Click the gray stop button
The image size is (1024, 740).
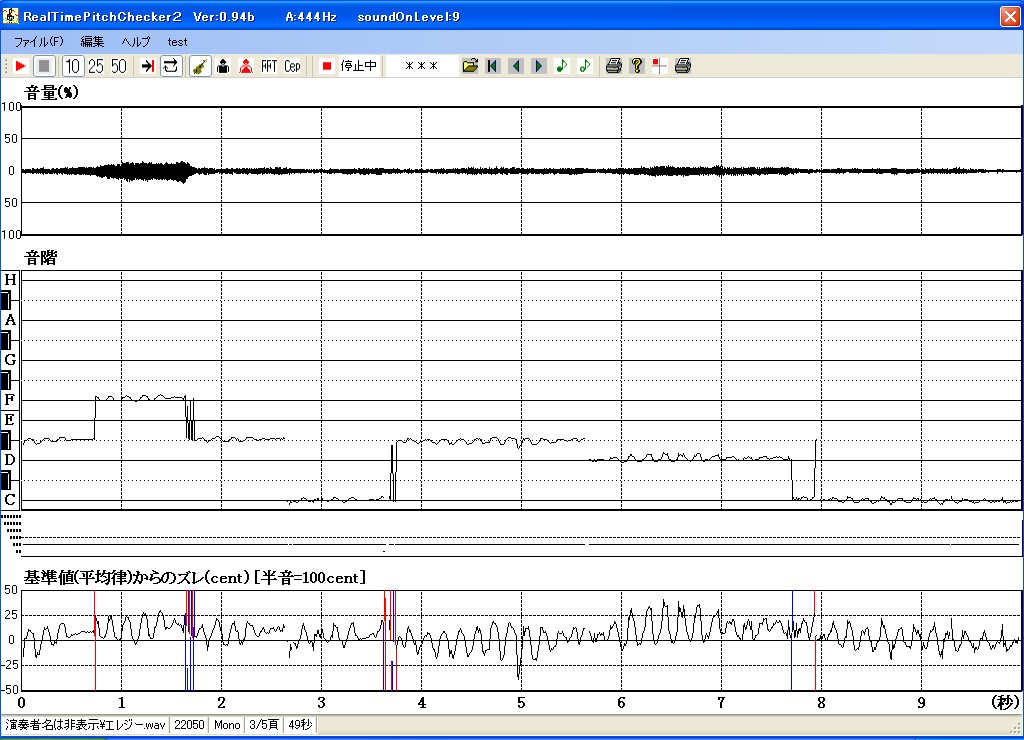click(x=44, y=66)
